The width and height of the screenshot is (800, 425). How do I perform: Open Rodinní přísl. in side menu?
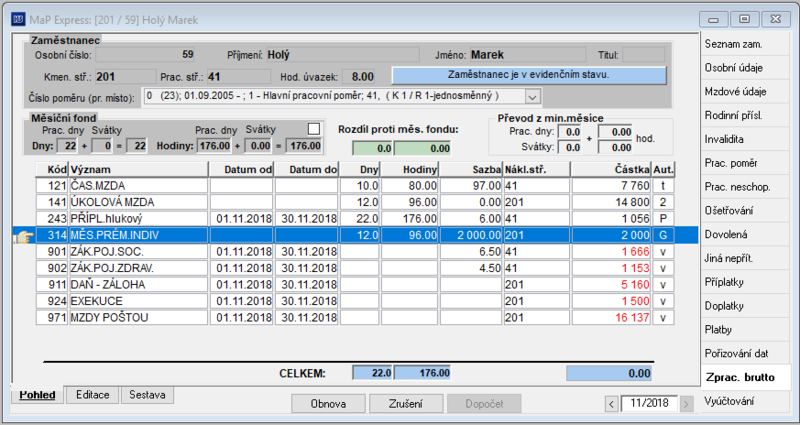pyautogui.click(x=745, y=115)
